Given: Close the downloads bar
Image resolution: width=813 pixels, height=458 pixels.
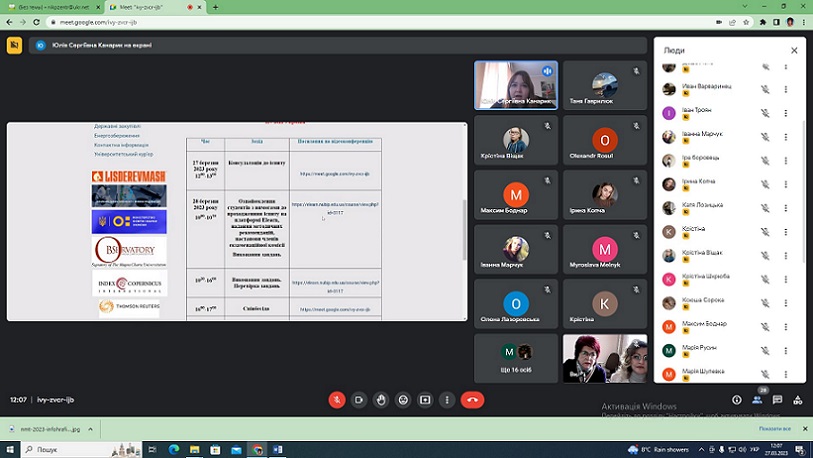Looking at the screenshot, I should pyautogui.click(x=805, y=429).
